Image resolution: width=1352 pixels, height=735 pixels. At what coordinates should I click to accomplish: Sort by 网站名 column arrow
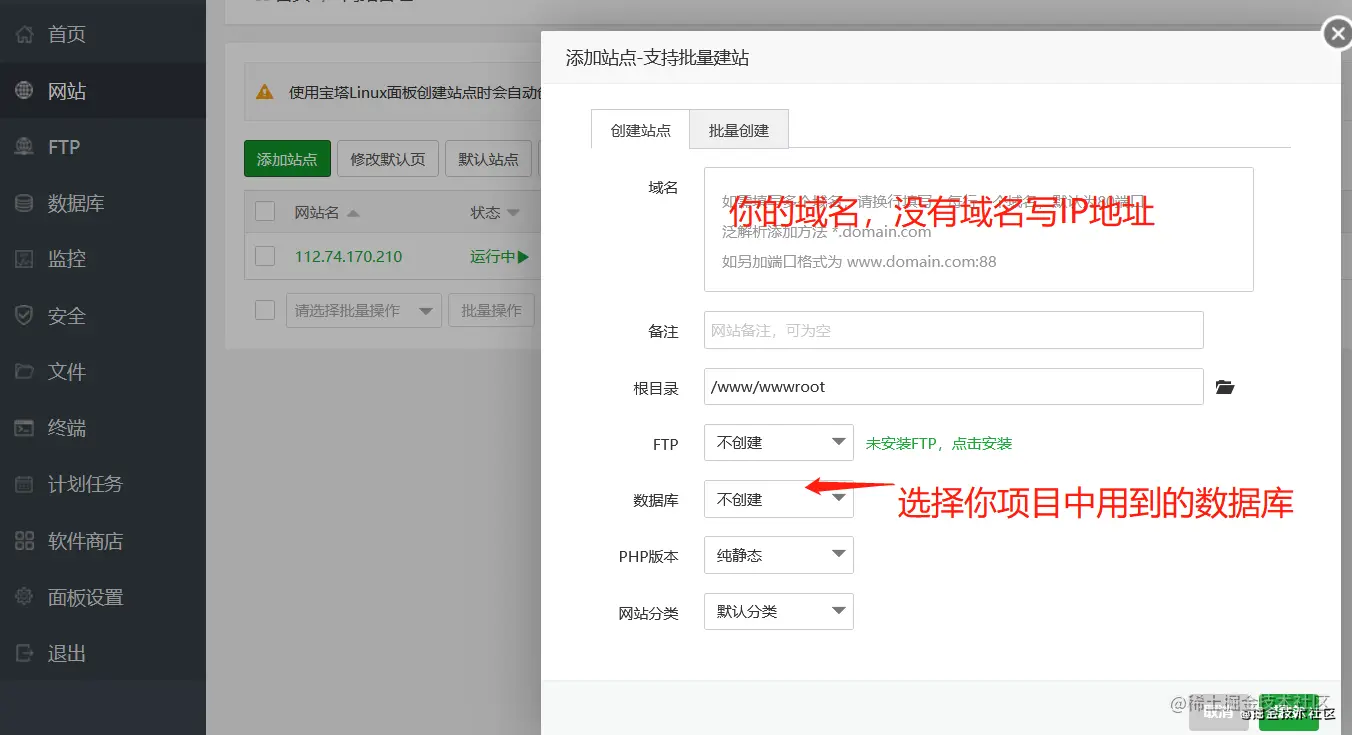[x=353, y=213]
